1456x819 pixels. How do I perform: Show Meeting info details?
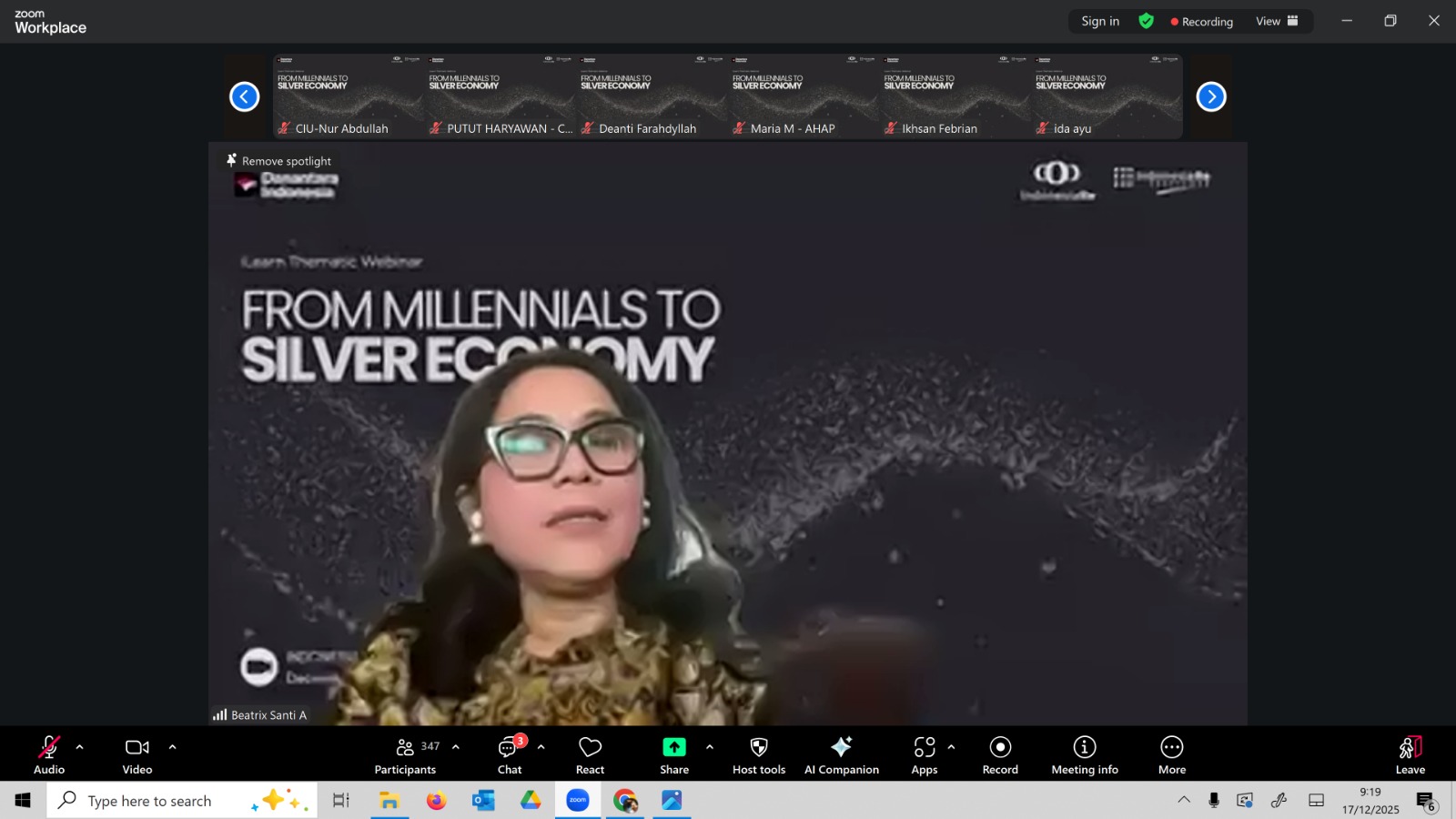[x=1084, y=755]
